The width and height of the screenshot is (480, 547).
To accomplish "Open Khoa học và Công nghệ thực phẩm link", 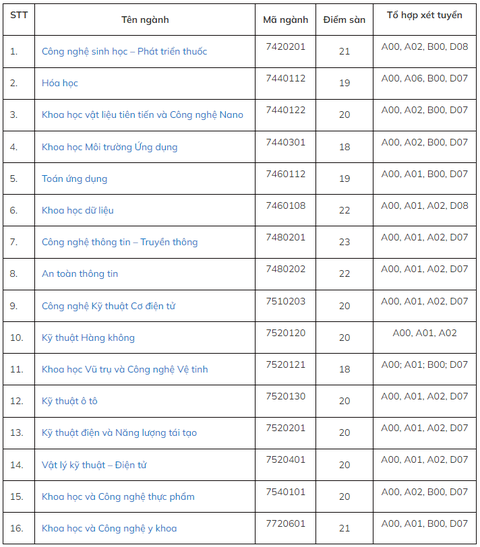I will 118,497.
